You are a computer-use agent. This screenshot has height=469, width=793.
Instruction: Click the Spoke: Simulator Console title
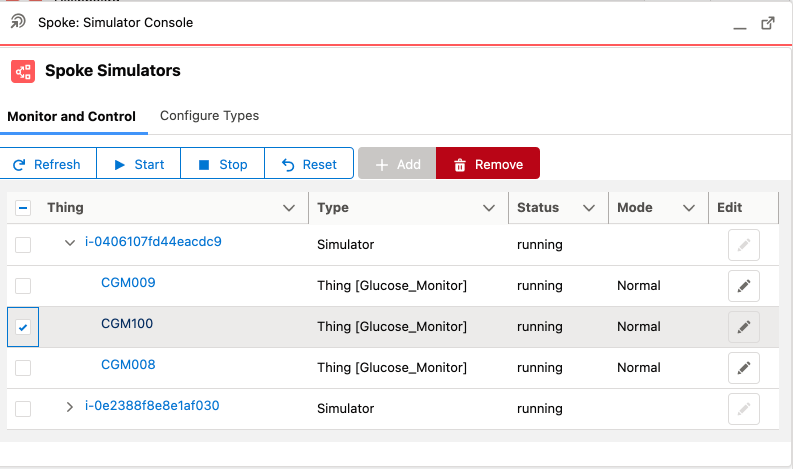click(115, 23)
